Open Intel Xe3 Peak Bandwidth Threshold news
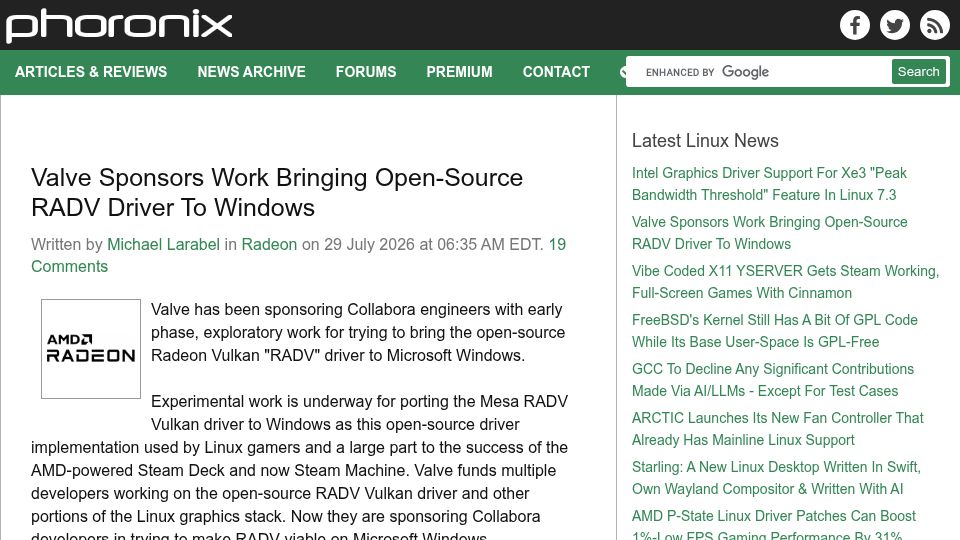This screenshot has width=960, height=540. point(769,184)
